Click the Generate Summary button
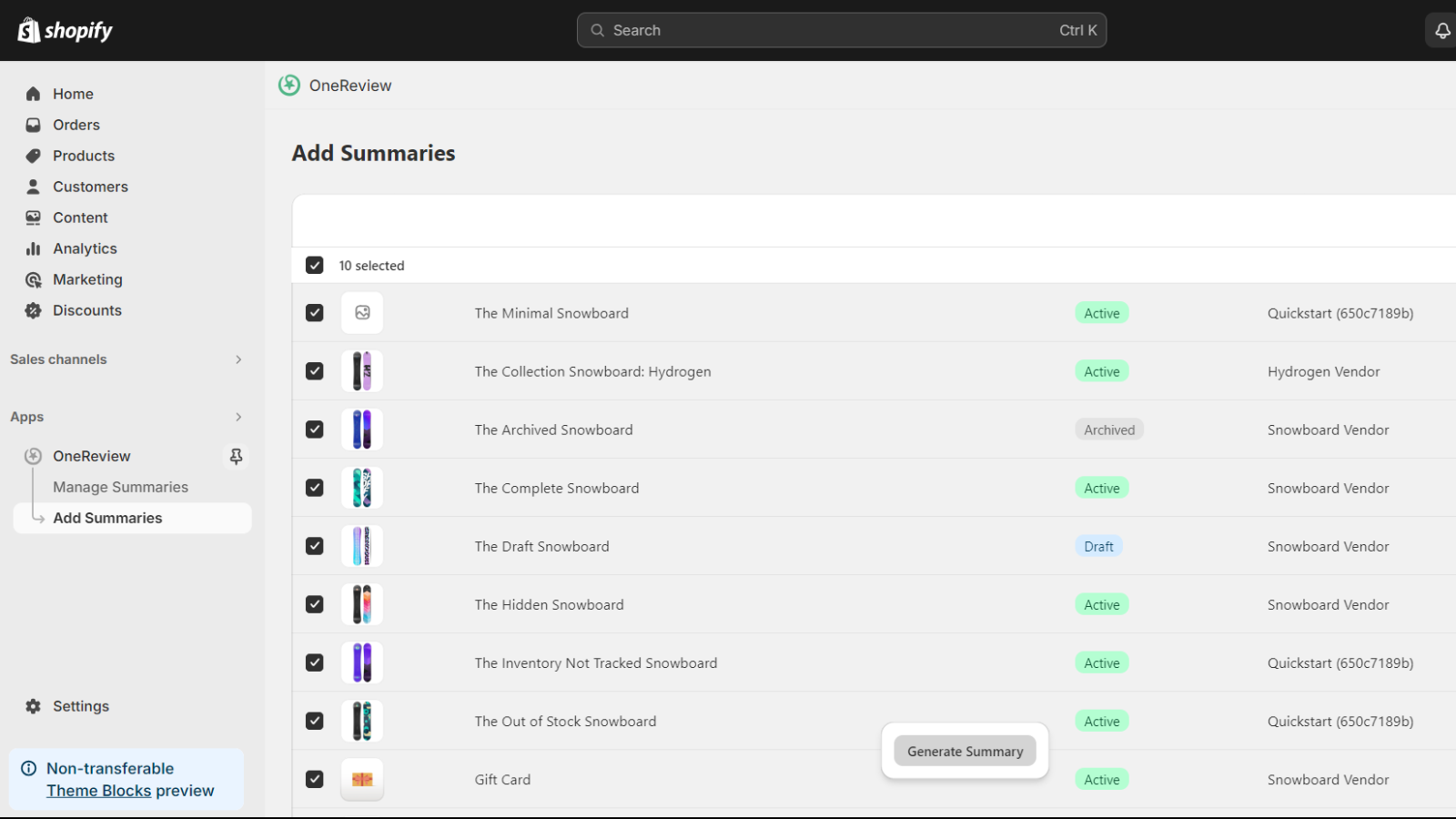Image resolution: width=1456 pixels, height=819 pixels. pyautogui.click(x=965, y=752)
